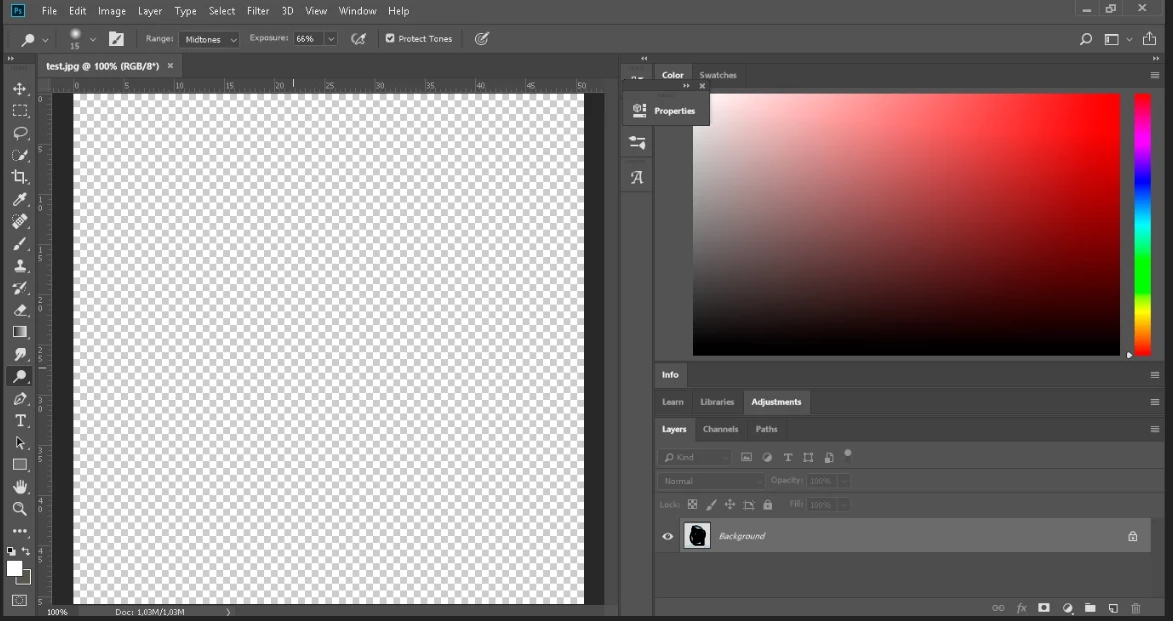Open the brush preset picker arrow

93,39
